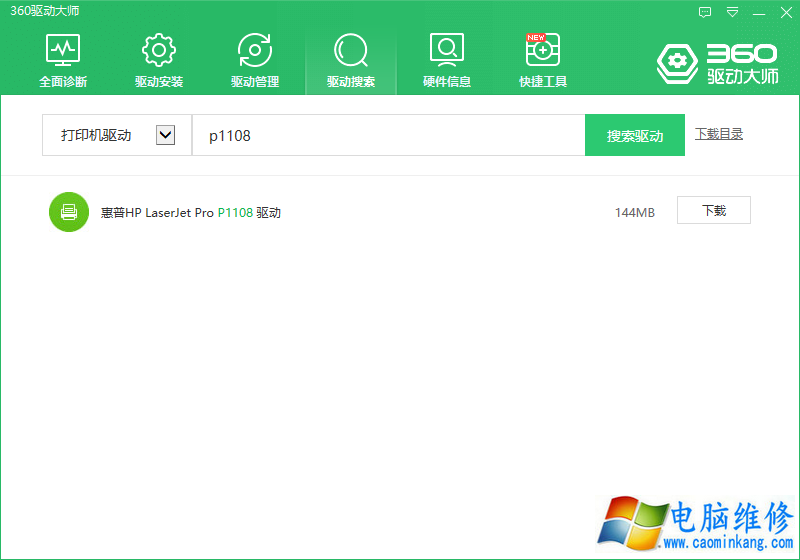
Task: Open the main menu triangle icon in title bar
Action: point(733,12)
